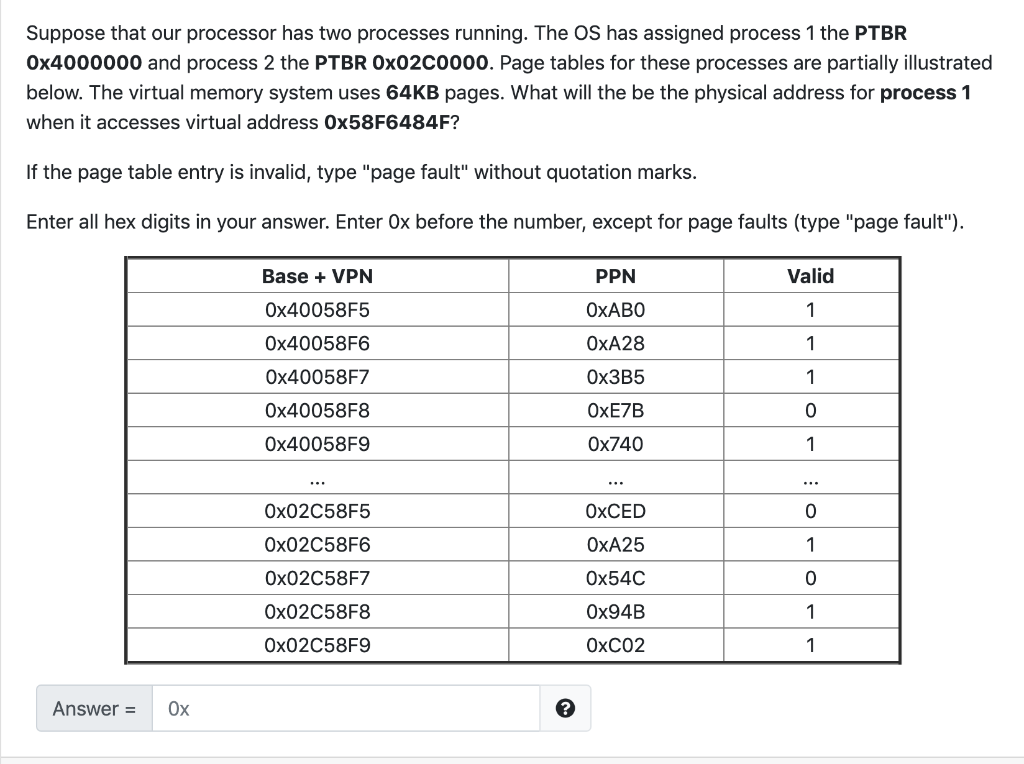Click the 0x02C58F9 entry
The height and width of the screenshot is (764, 1024).
[316, 645]
